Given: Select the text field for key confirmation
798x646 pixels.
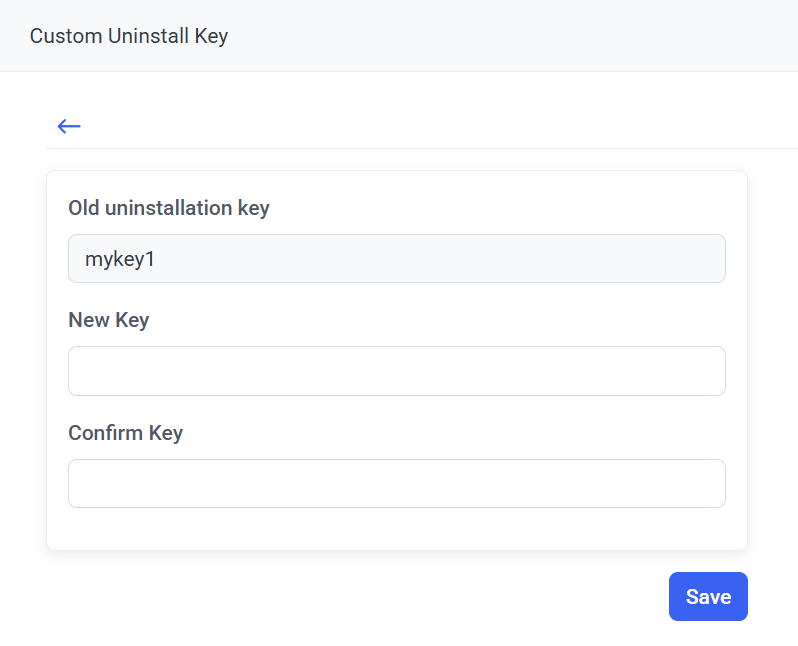Looking at the screenshot, I should coord(396,484).
